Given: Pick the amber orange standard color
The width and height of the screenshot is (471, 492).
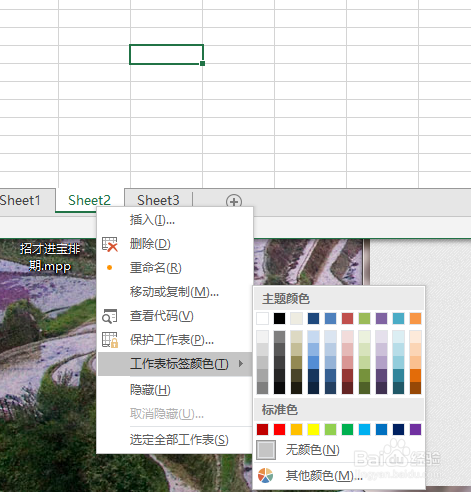Looking at the screenshot, I should [x=296, y=429].
